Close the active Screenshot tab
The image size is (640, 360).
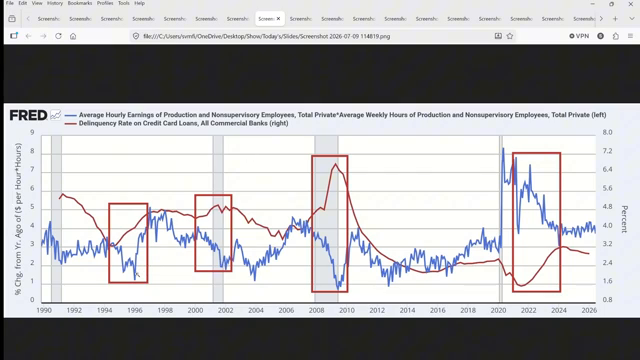pos(278,19)
